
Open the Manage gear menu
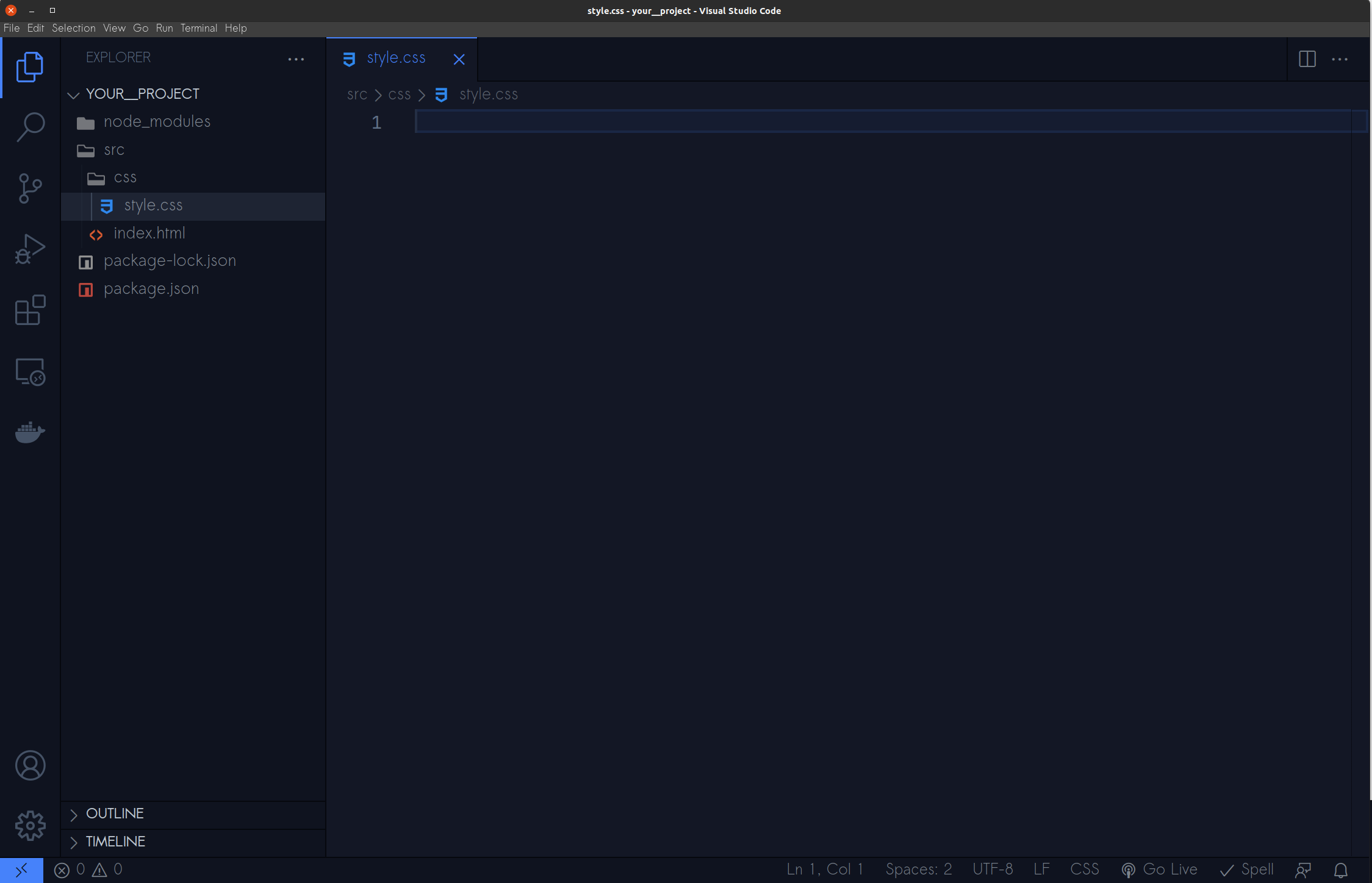(30, 826)
